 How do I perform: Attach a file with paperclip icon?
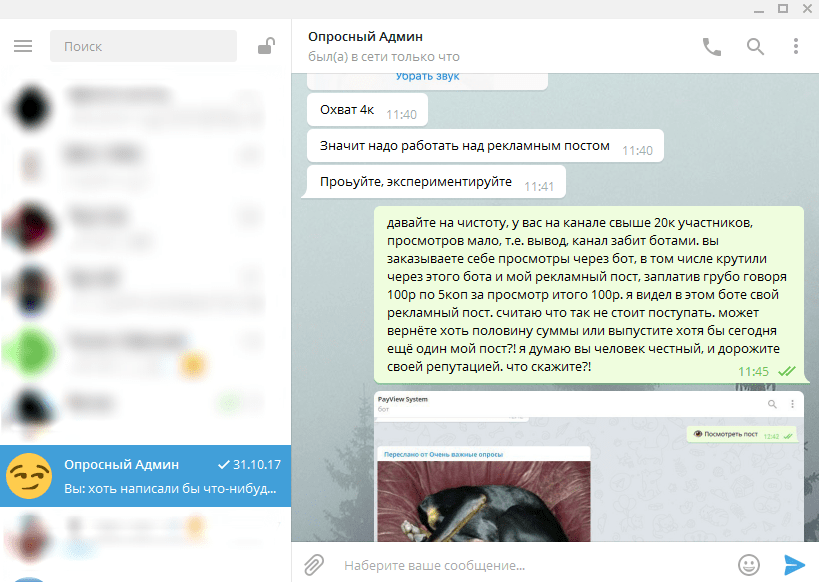point(314,565)
